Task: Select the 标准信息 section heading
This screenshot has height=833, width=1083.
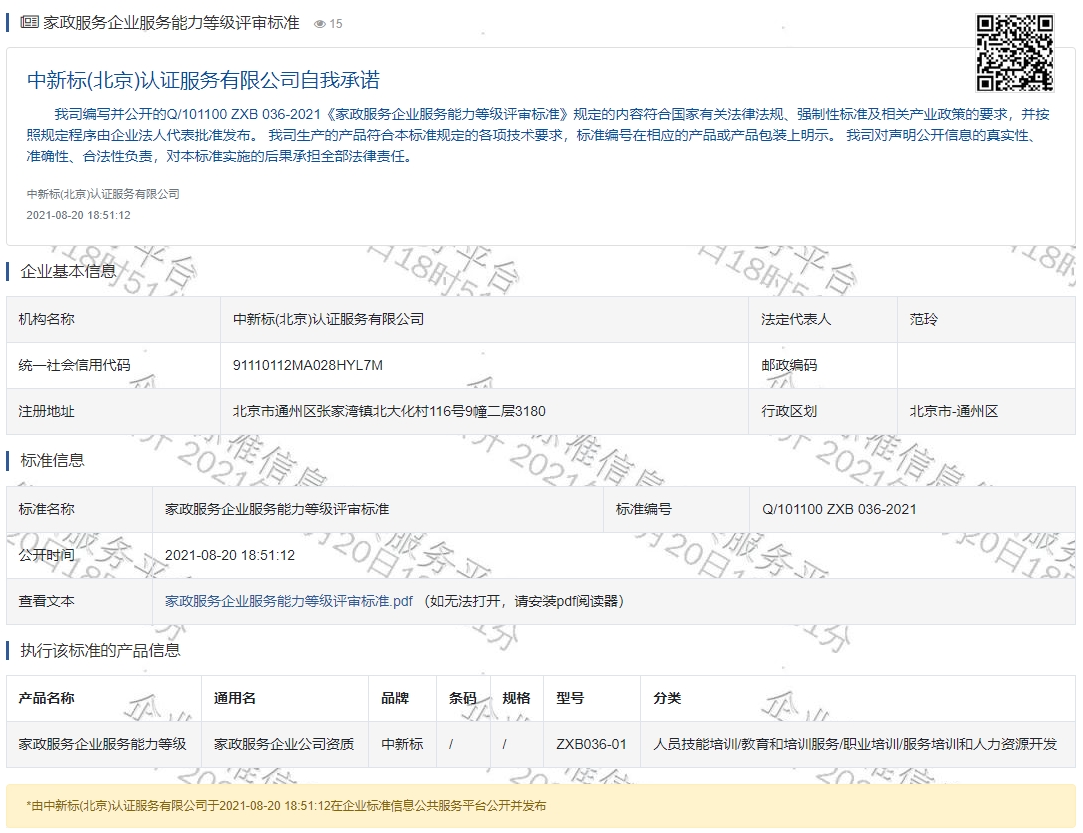Action: click(x=52, y=461)
